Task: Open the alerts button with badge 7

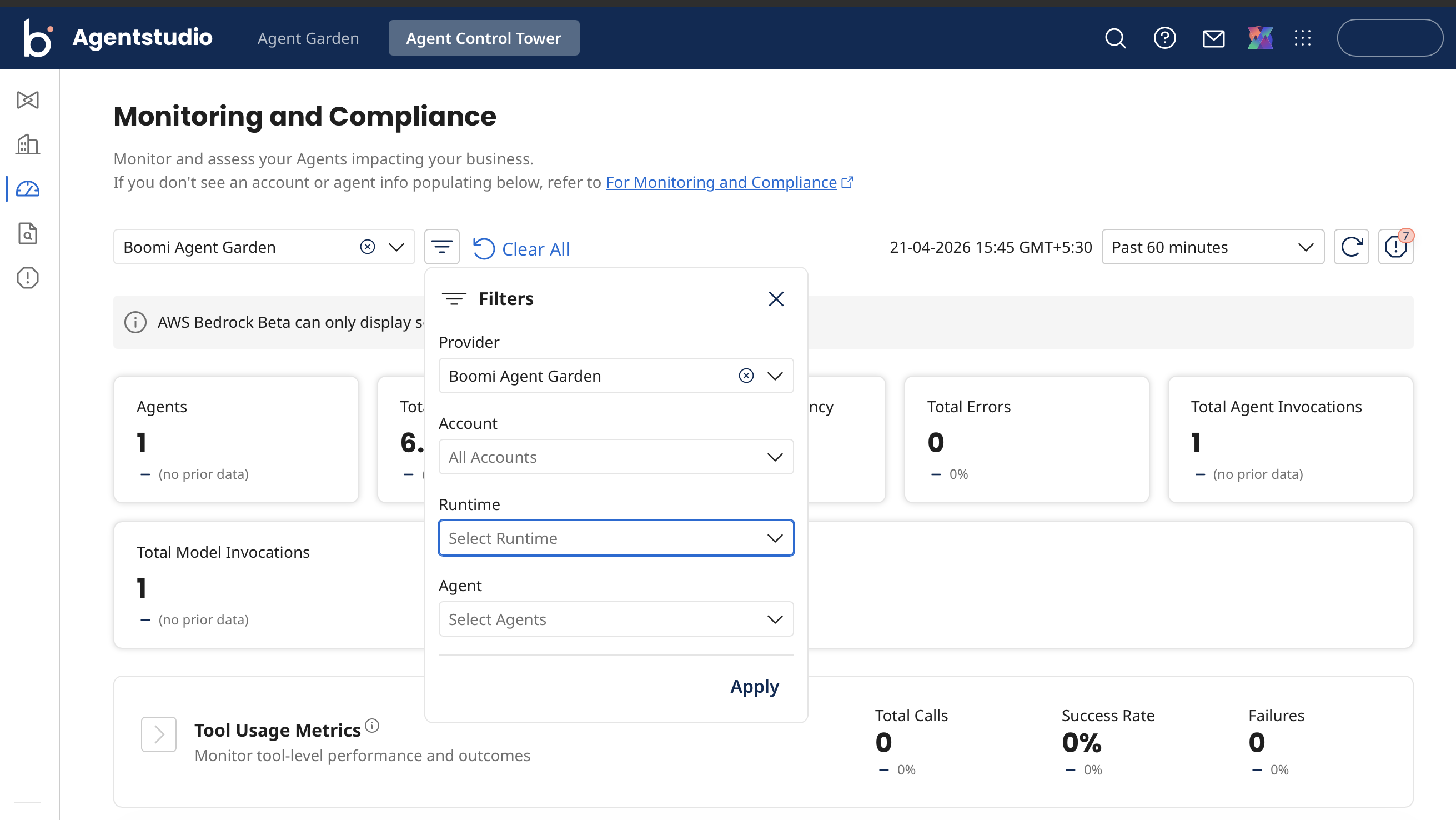Action: (x=1395, y=247)
